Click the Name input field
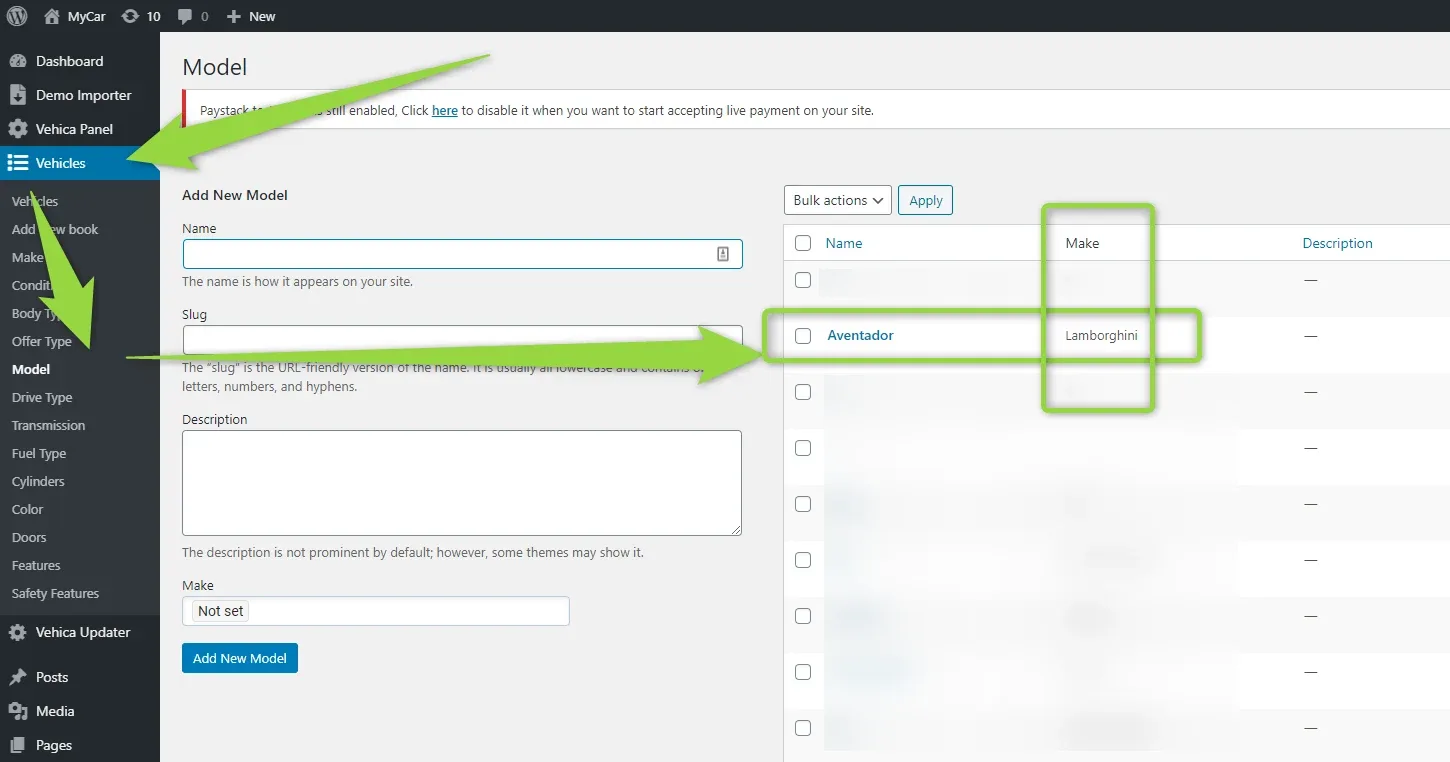Viewport: 1450px width, 762px height. (x=462, y=254)
